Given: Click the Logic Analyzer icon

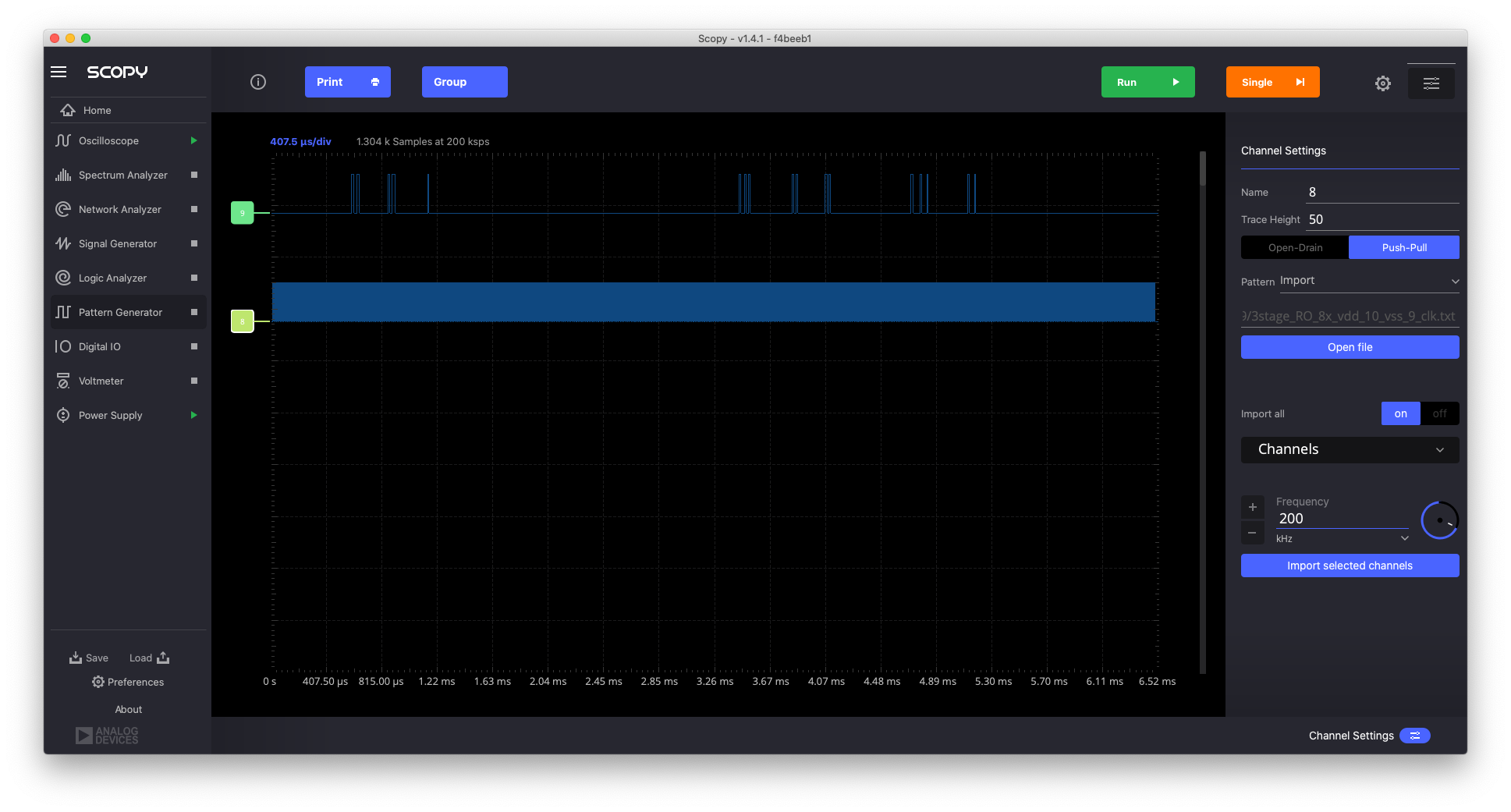Looking at the screenshot, I should [63, 278].
